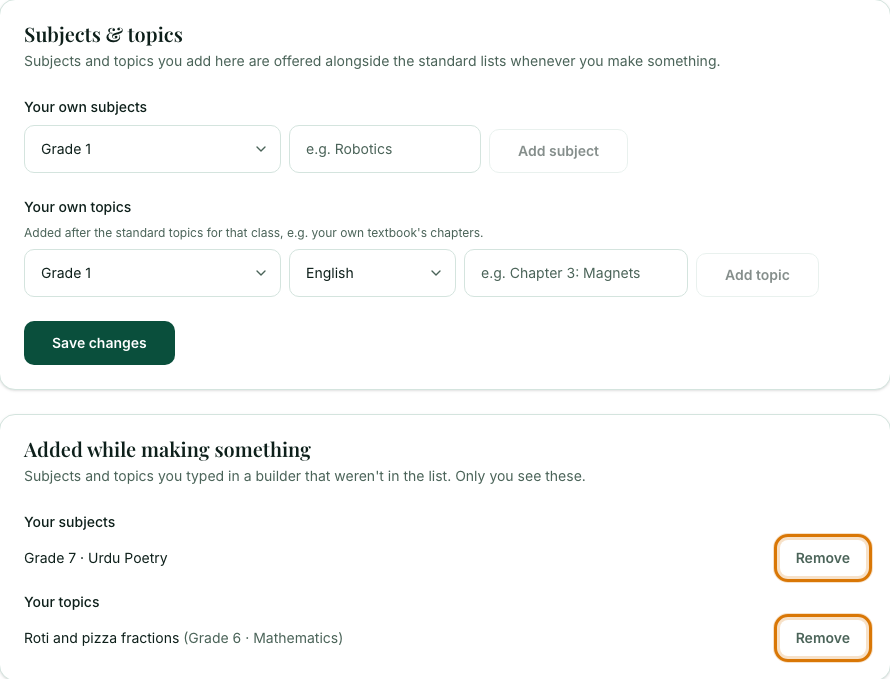
Task: Click the Save changes button
Action: 99,343
